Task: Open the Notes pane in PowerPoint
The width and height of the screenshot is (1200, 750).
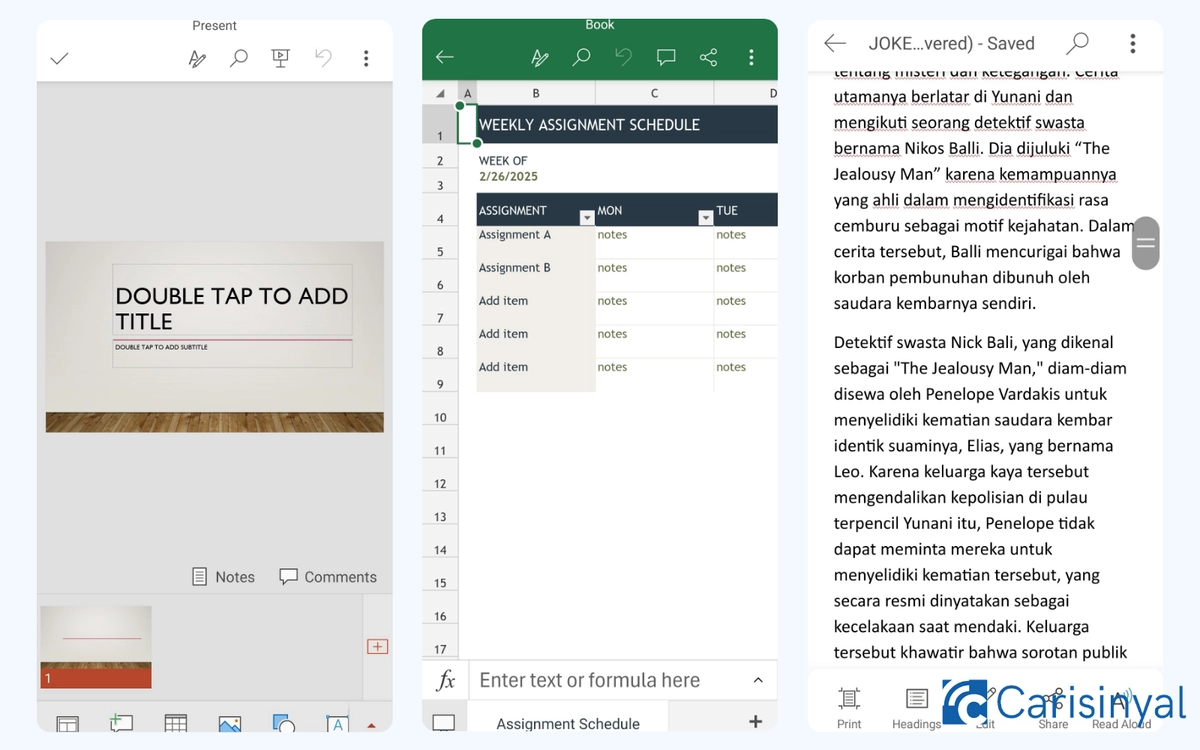Action: [223, 577]
